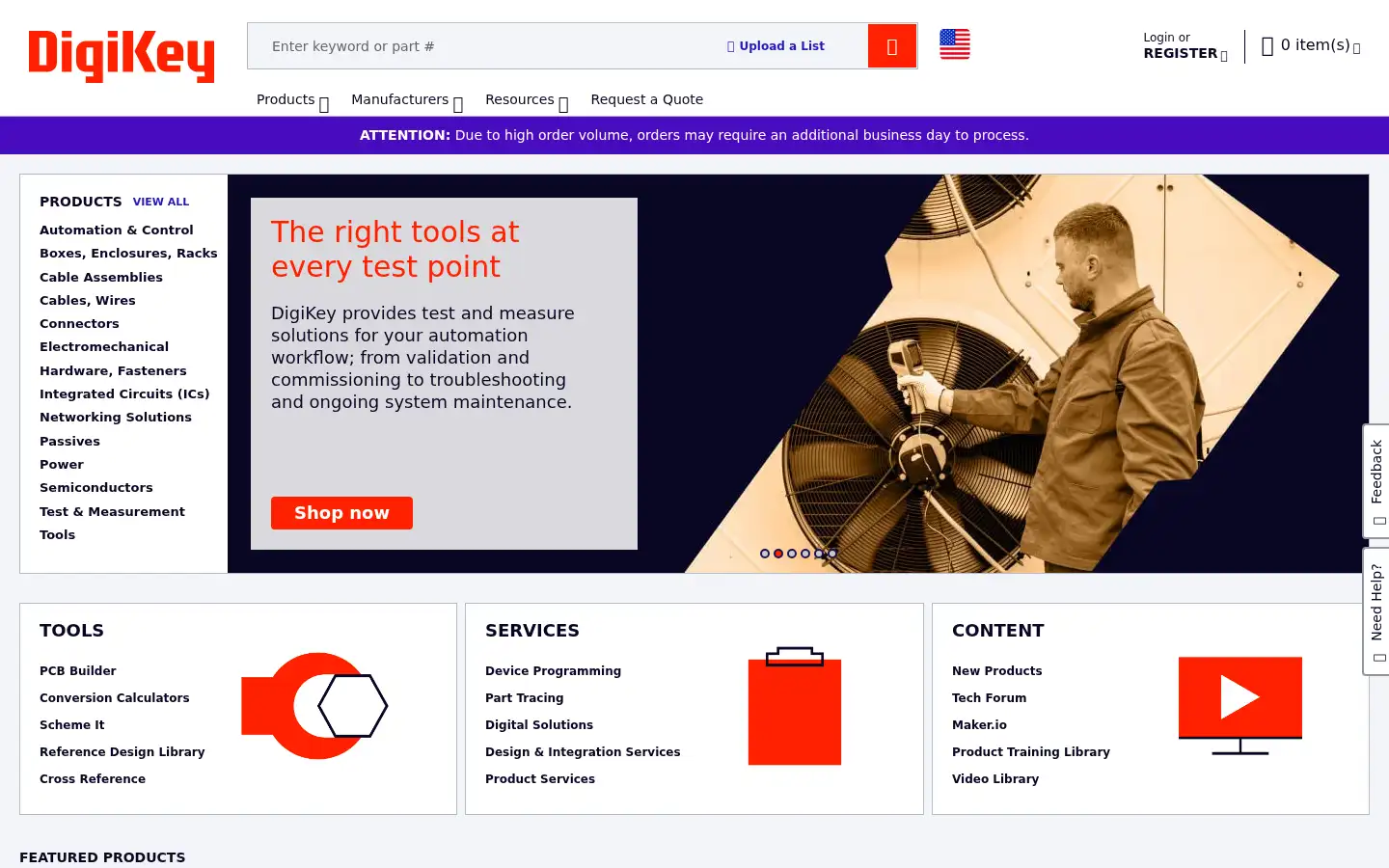Open Conversion Calculators
Screen dimensions: 1389x868
click(115, 698)
